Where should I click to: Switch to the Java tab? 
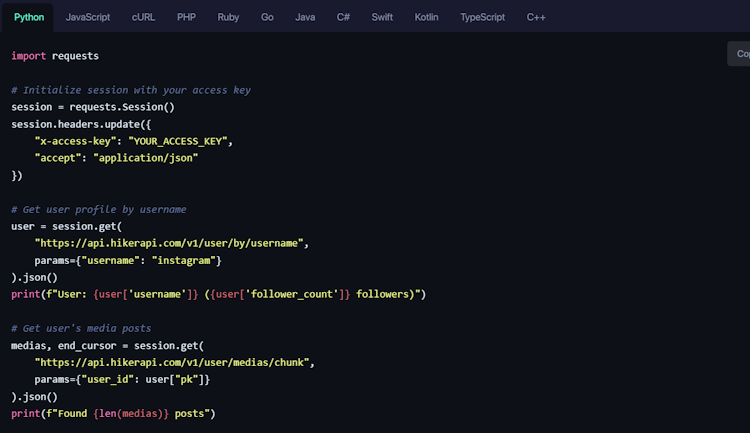click(x=305, y=18)
